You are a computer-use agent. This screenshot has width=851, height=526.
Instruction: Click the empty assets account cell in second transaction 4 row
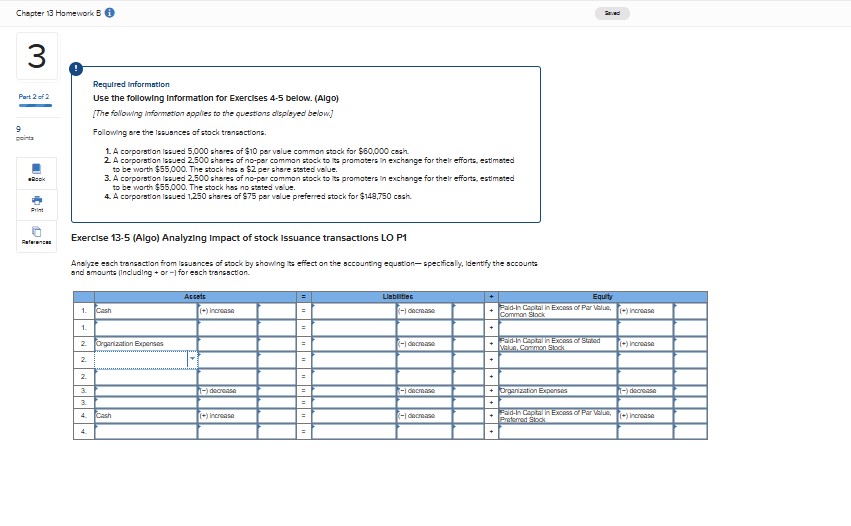[146, 432]
